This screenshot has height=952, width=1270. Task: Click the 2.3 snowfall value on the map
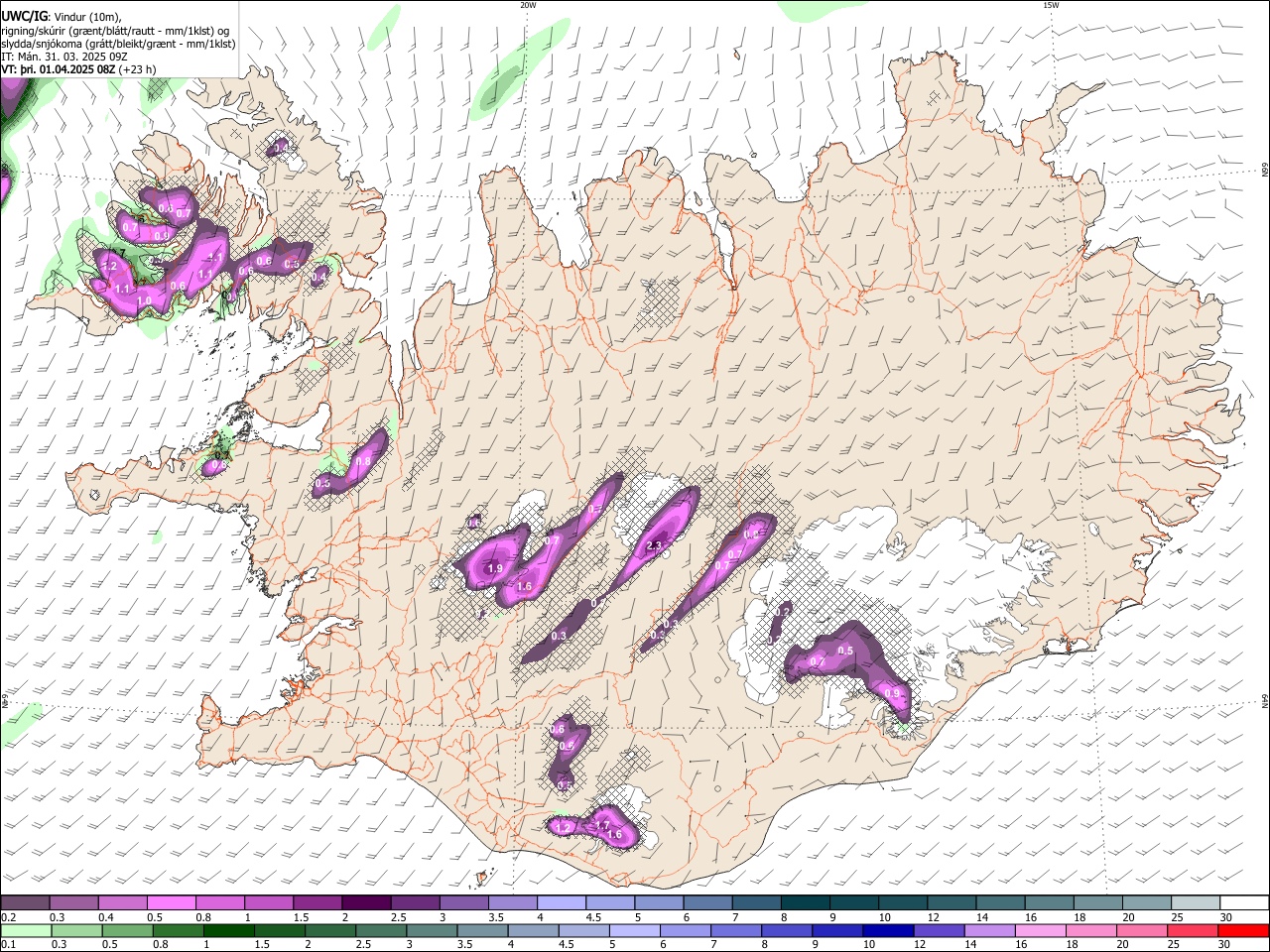coord(654,546)
